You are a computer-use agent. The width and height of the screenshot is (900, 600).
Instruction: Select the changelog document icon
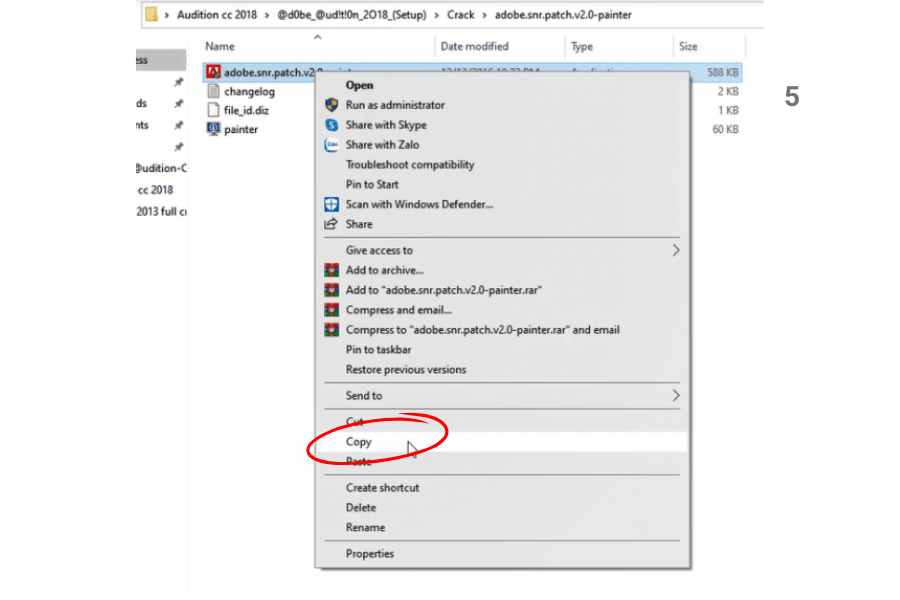(x=212, y=92)
